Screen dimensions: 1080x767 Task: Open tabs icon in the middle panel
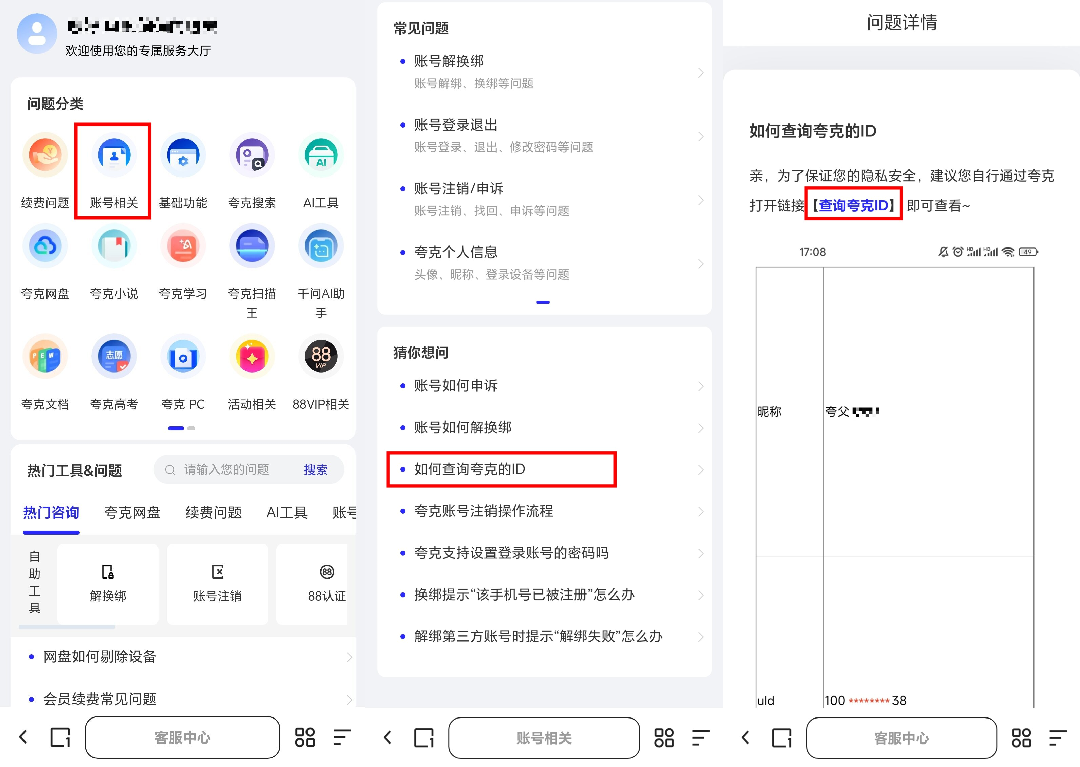[424, 737]
